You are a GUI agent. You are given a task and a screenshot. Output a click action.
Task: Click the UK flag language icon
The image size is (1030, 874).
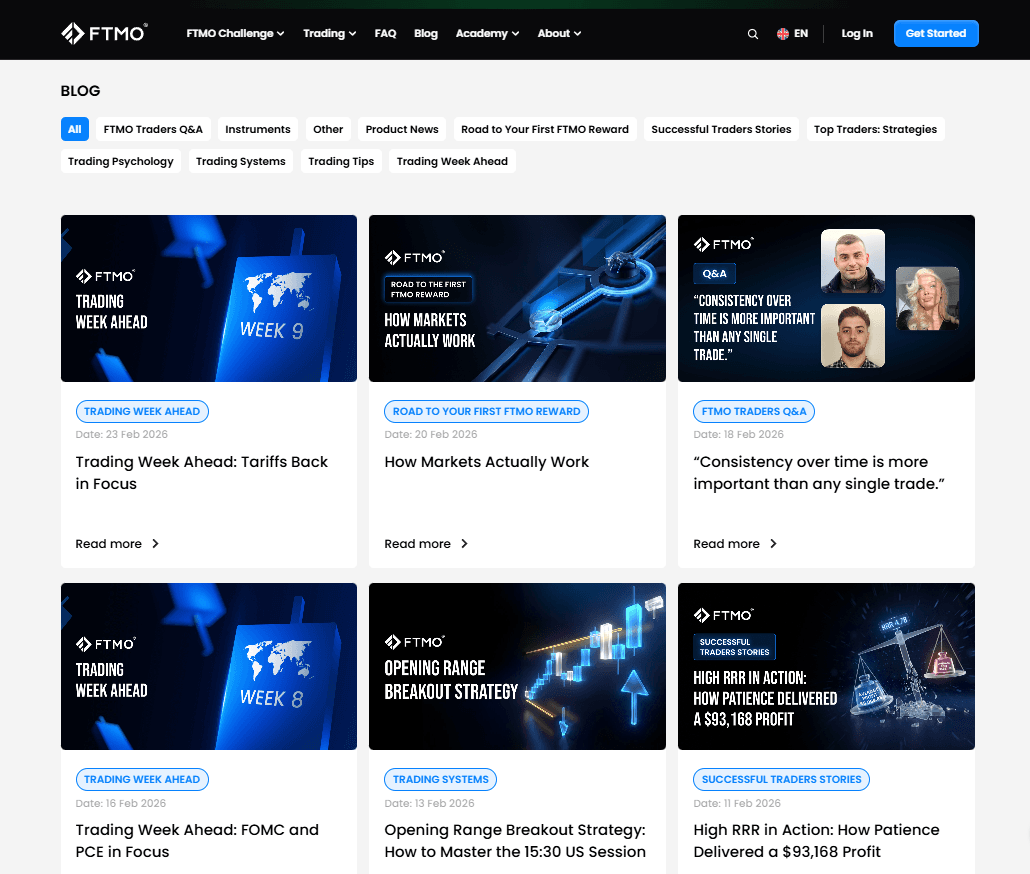783,34
